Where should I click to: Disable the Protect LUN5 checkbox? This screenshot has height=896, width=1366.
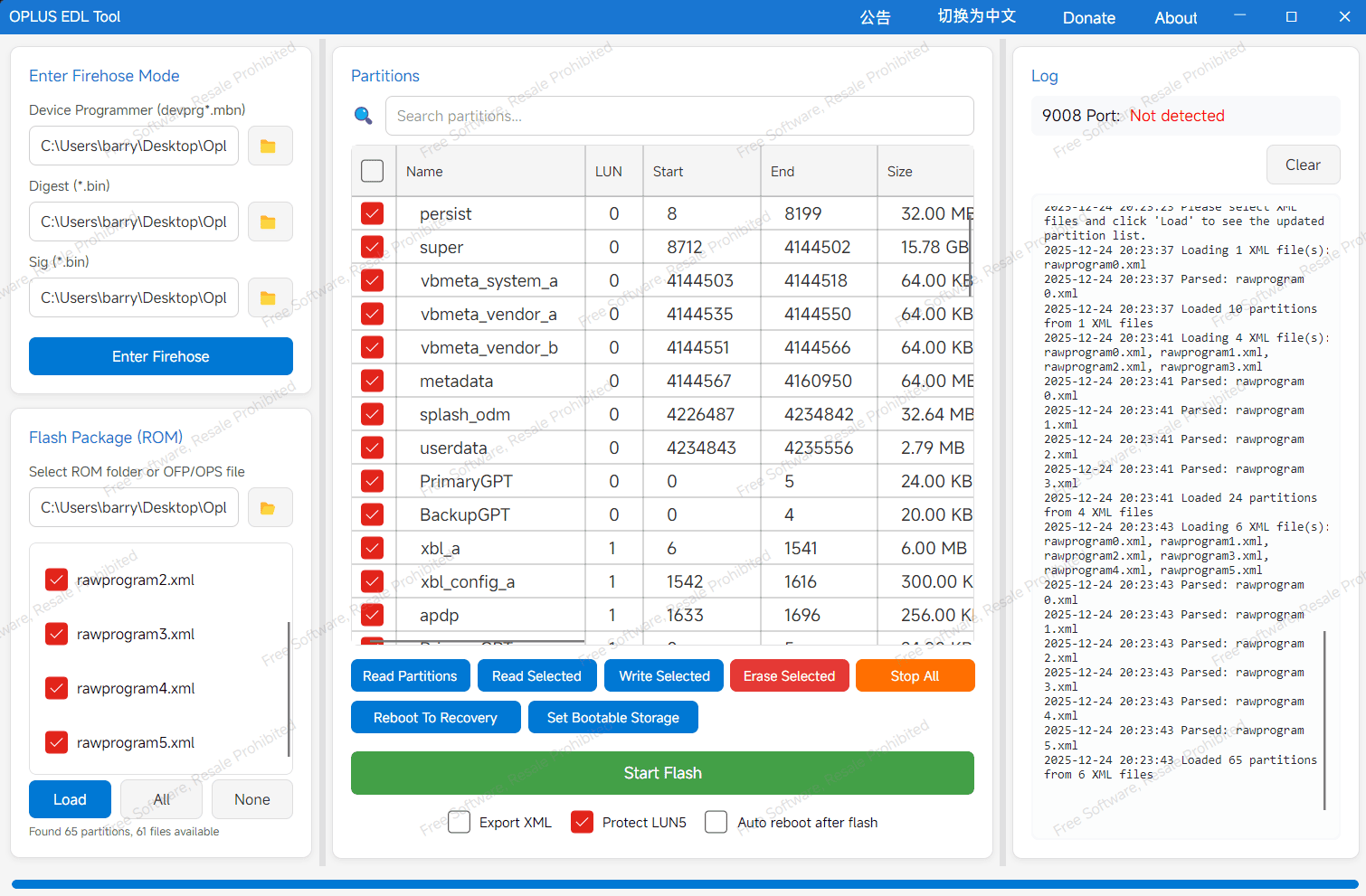[x=583, y=822]
